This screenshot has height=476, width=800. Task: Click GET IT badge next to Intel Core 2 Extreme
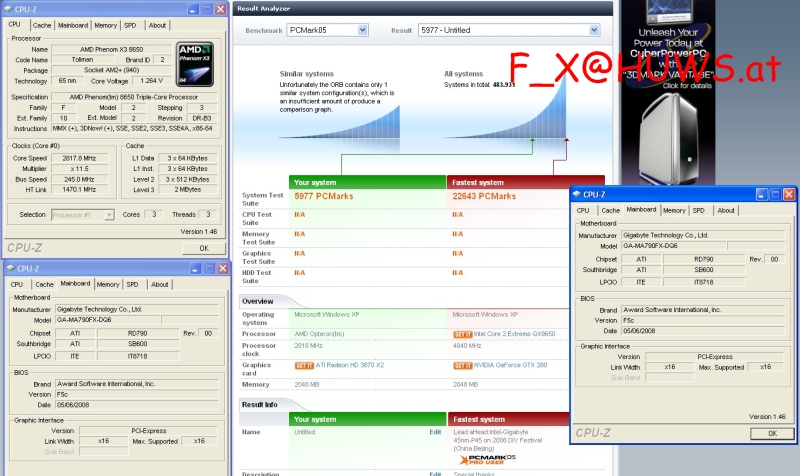[462, 334]
